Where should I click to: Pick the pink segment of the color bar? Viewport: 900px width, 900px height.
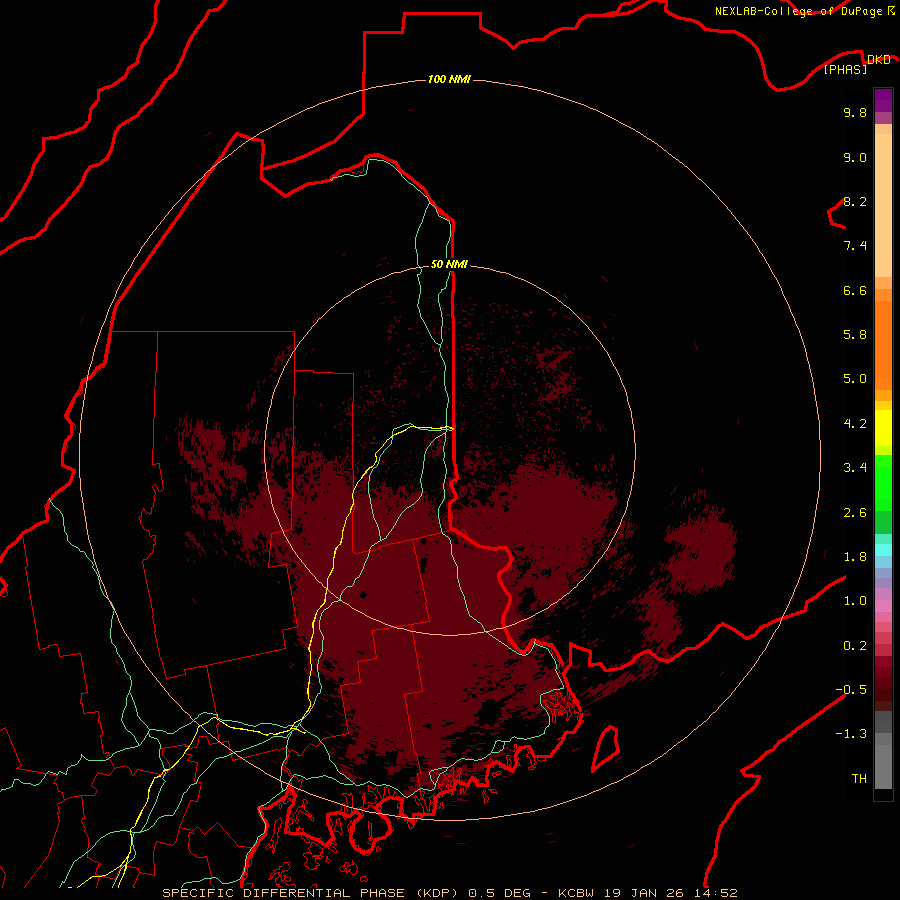883,606
